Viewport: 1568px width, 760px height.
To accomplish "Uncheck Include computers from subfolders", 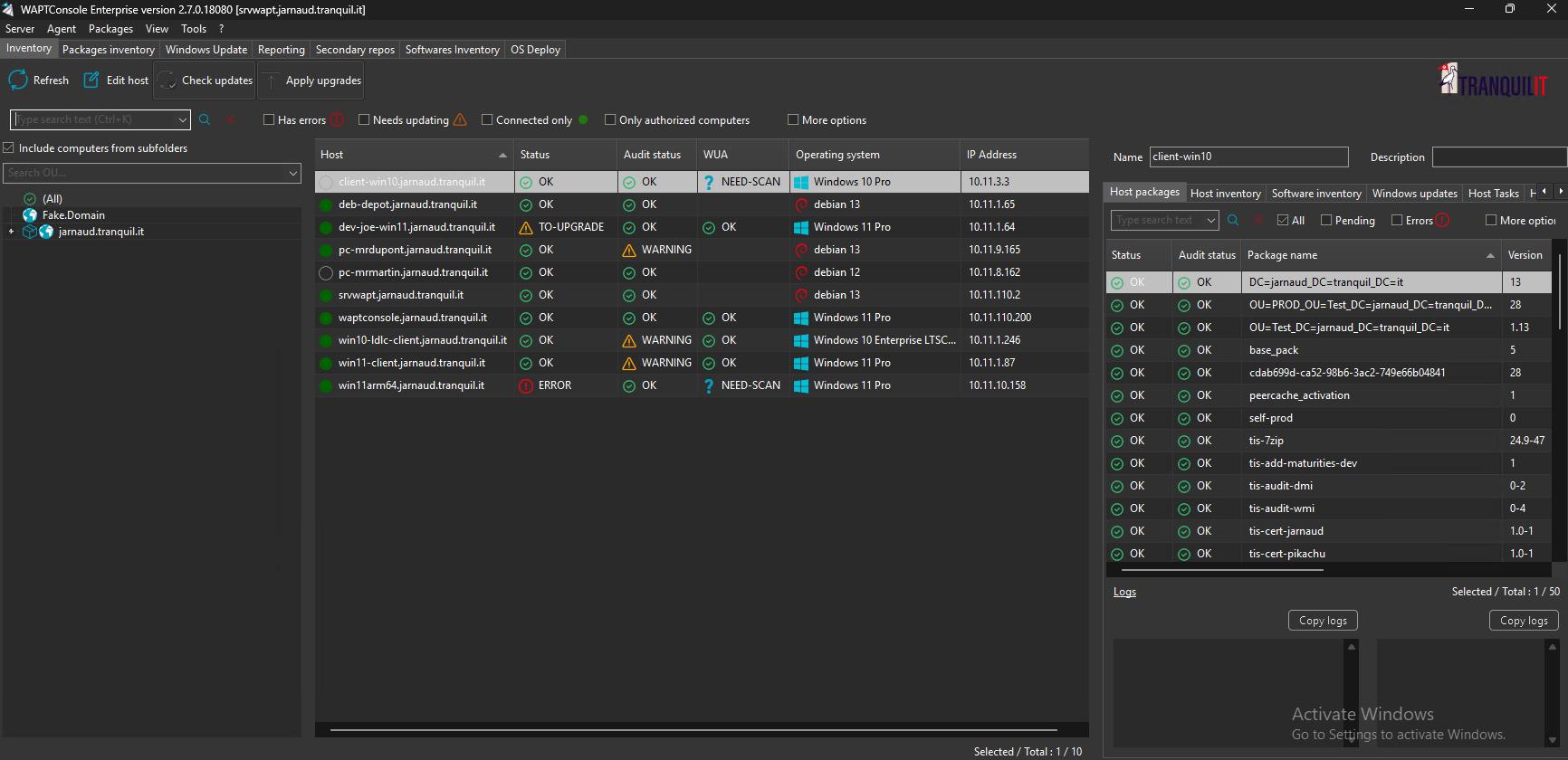I will pyautogui.click(x=9, y=147).
